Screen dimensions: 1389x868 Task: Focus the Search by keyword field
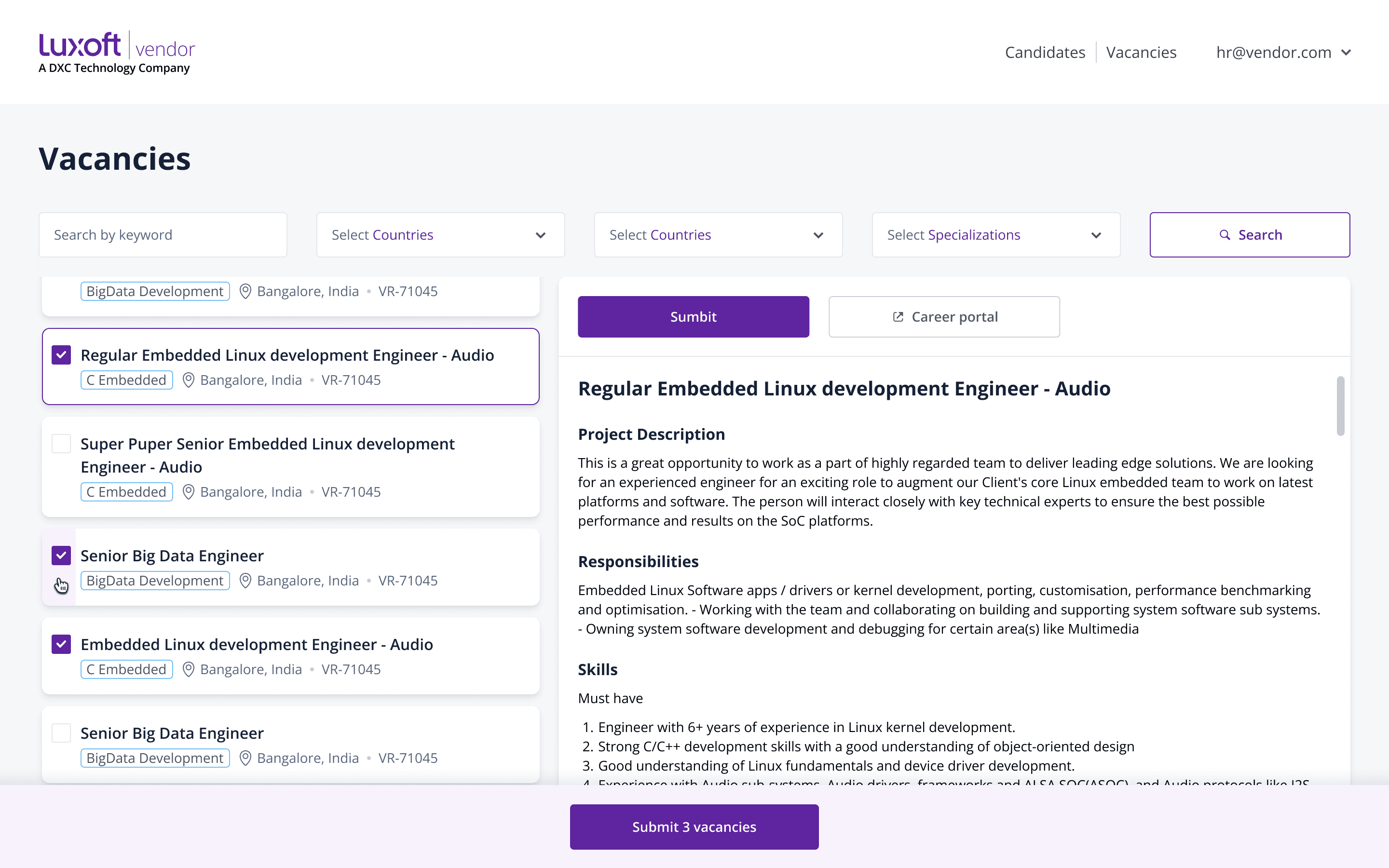[163, 235]
